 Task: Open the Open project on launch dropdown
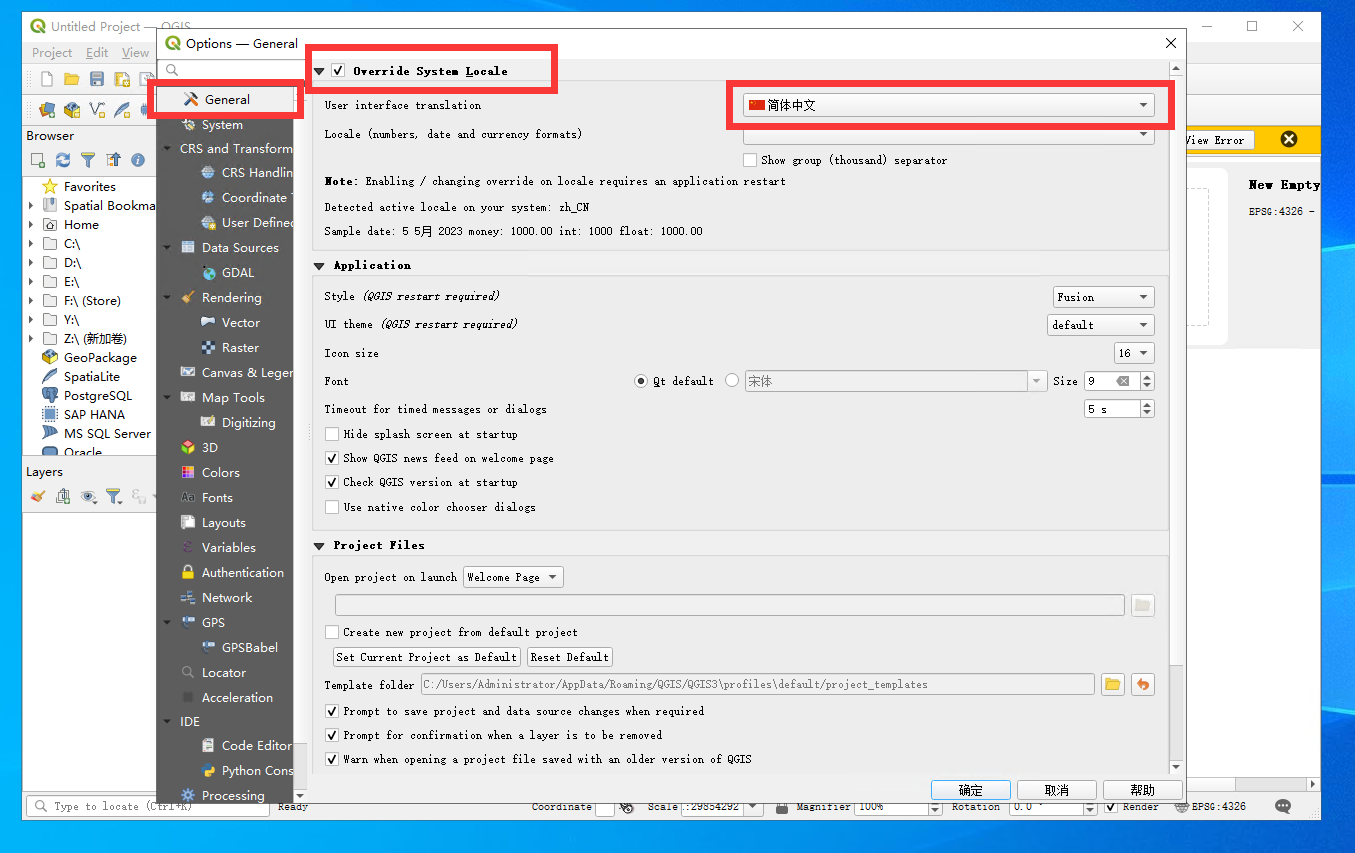coord(513,577)
